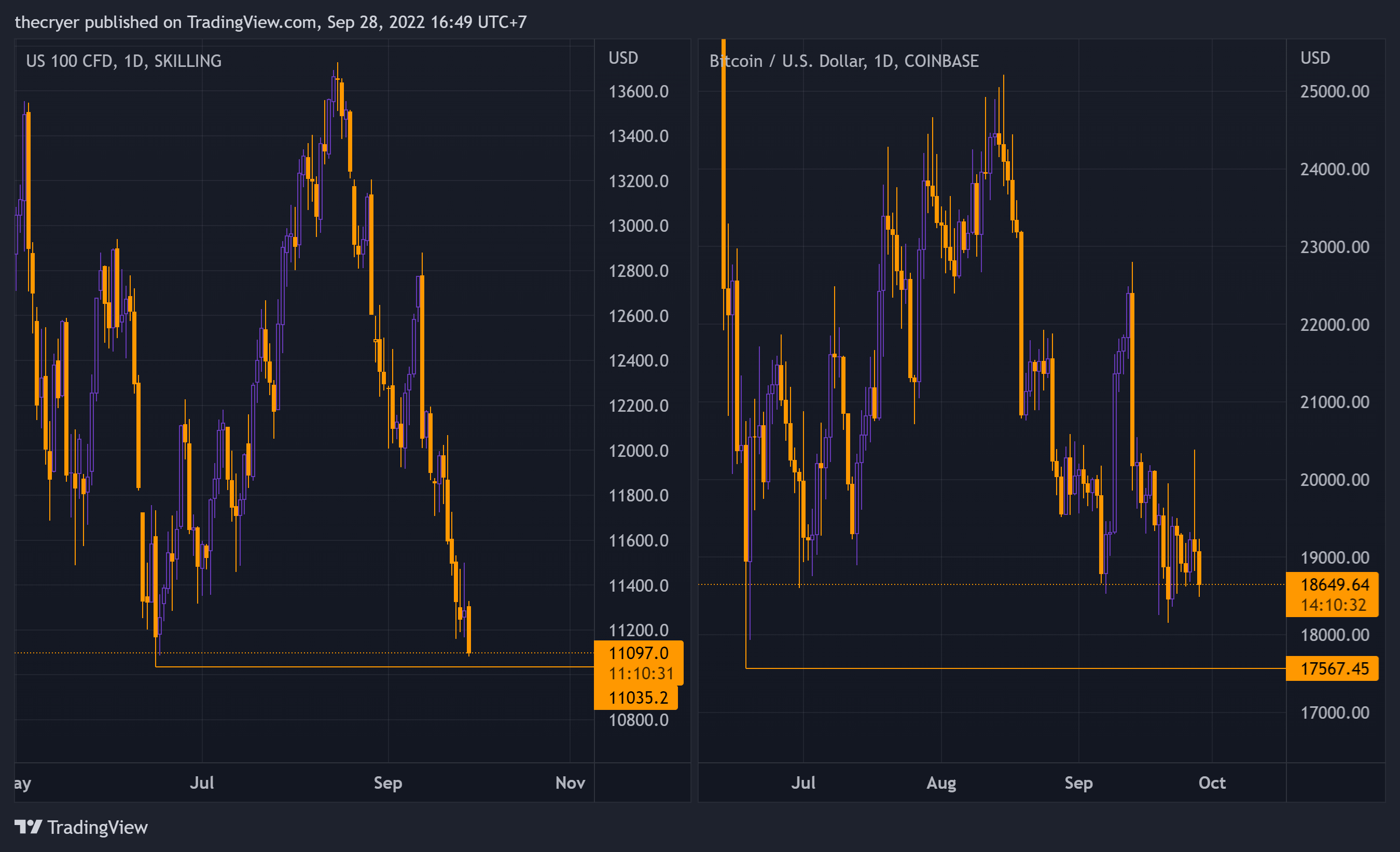The width and height of the screenshot is (1400, 852).
Task: Click 12400.0 on the US 100 price axis
Action: 638,361
